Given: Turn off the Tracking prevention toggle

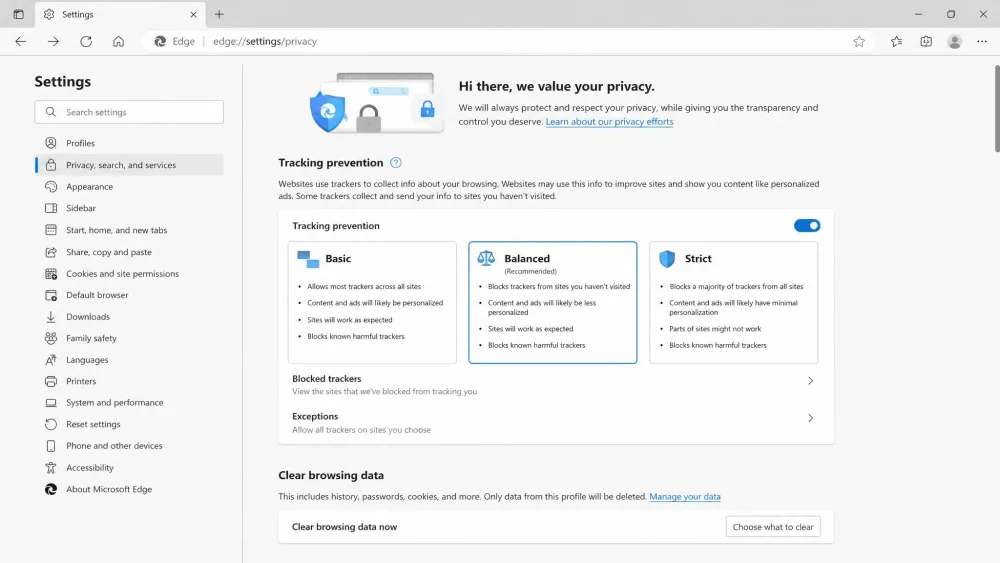Looking at the screenshot, I should pos(807,226).
